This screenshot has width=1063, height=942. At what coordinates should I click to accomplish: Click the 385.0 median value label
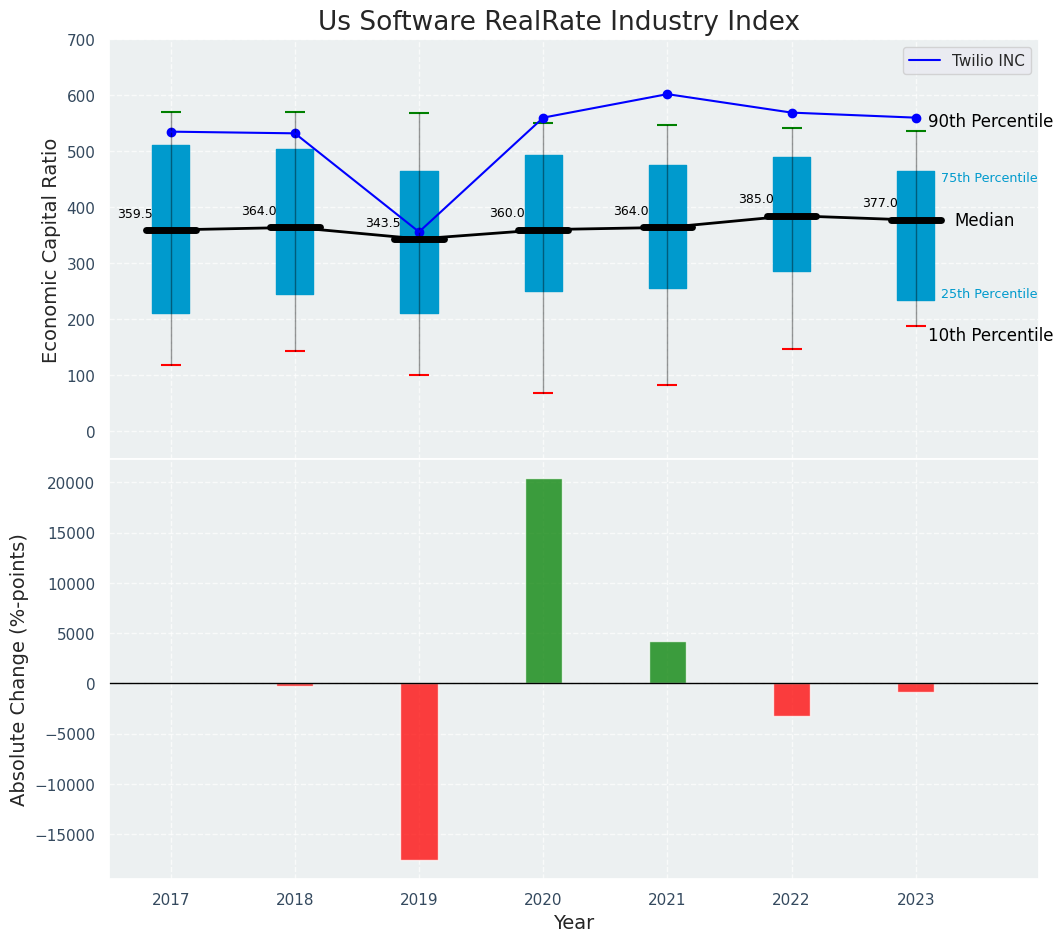tap(756, 200)
